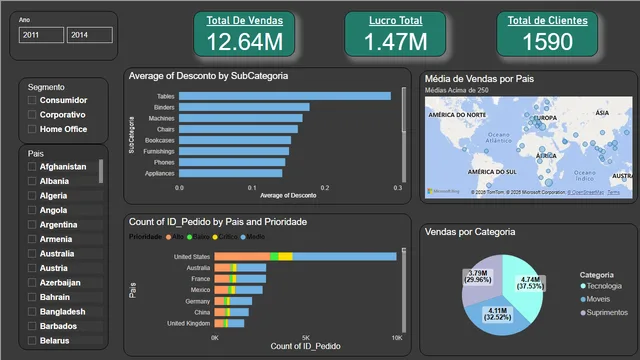
Task: Click the 'Segmento' slicer header
Action: tap(46, 87)
